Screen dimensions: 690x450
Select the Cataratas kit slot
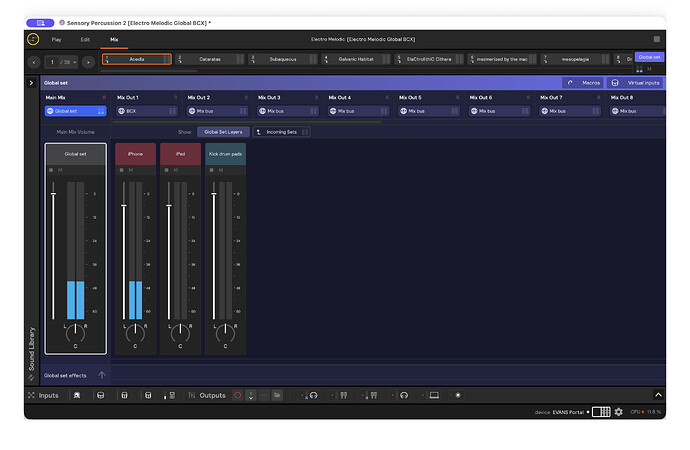pyautogui.click(x=210, y=59)
